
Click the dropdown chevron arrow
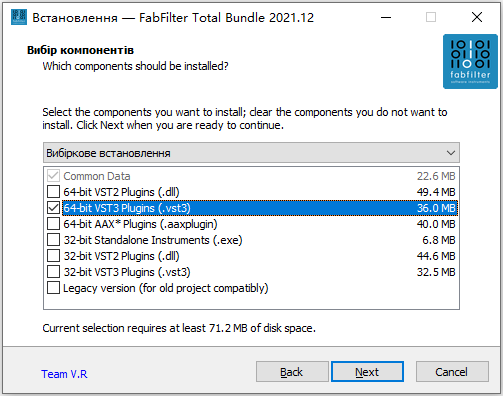click(451, 153)
